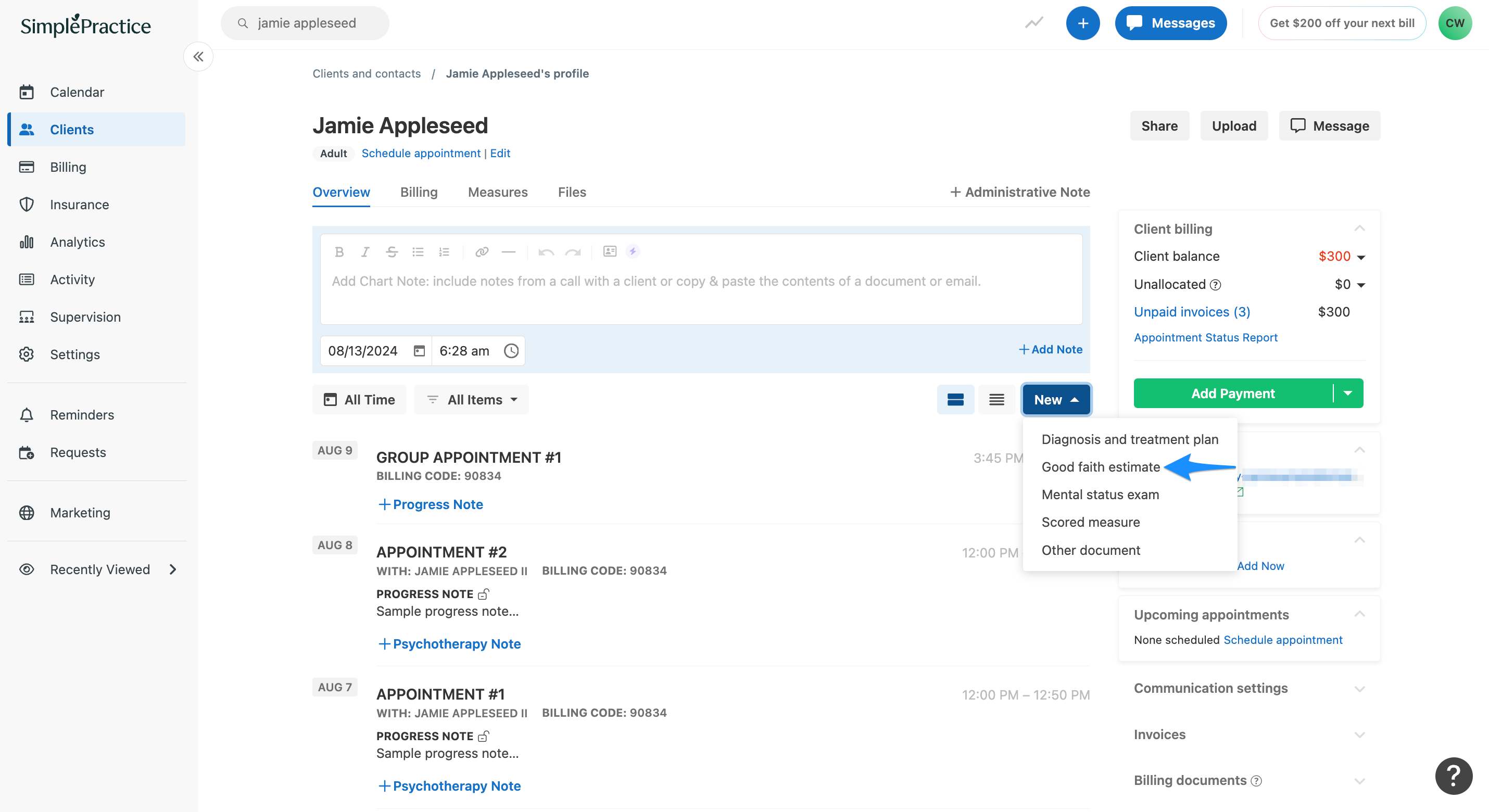The image size is (1489, 812).
Task: Open the All Items filter dropdown
Action: tap(471, 399)
